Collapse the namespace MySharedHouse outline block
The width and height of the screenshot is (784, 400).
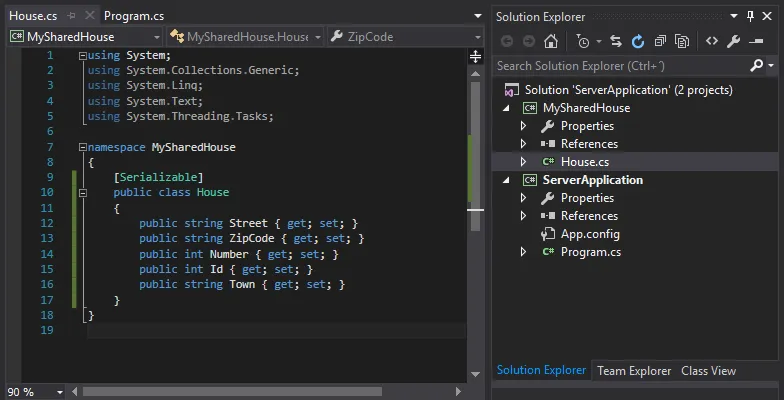coord(83,148)
